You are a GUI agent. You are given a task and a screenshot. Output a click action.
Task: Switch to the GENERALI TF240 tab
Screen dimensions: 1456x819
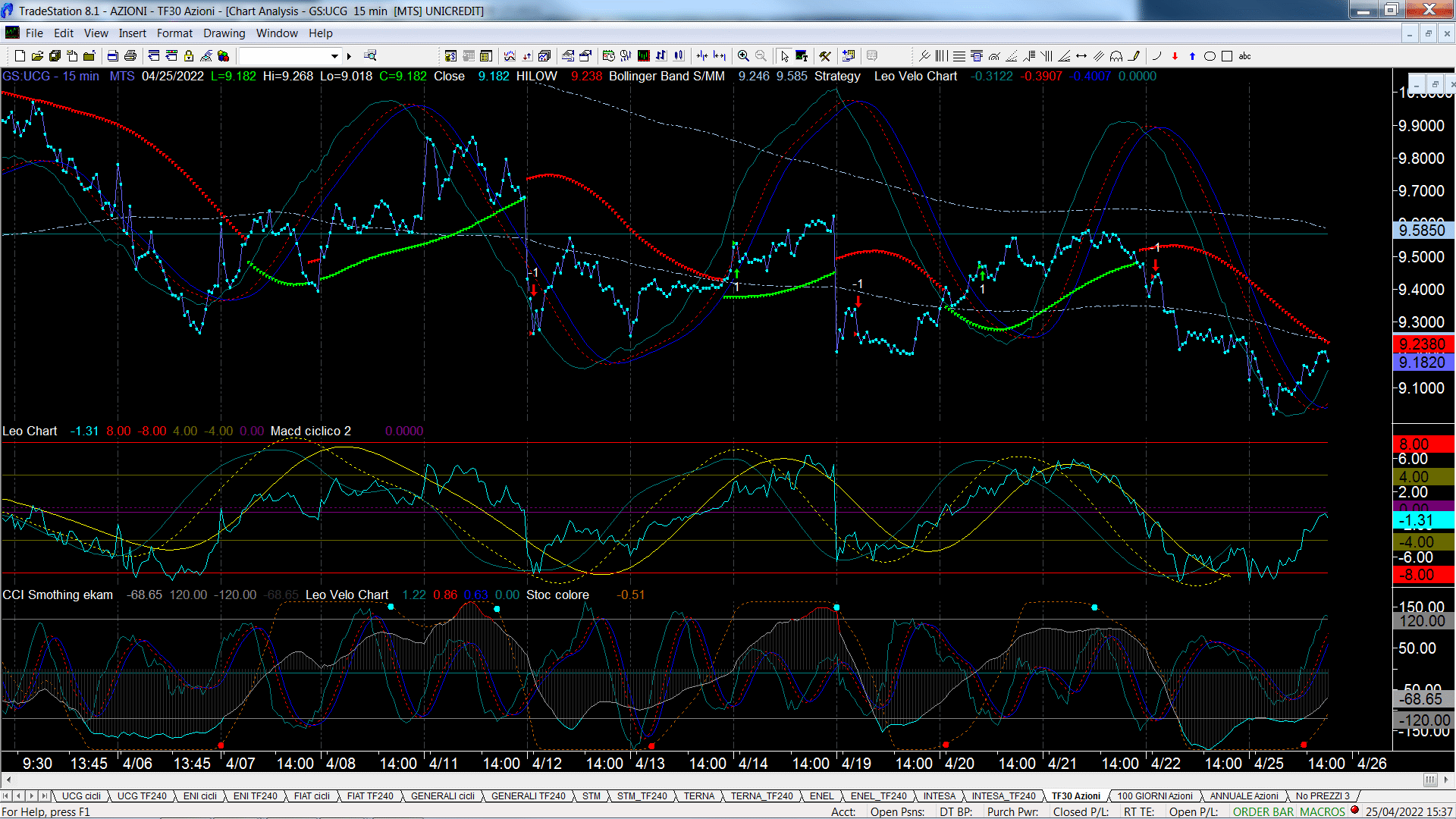[x=528, y=795]
